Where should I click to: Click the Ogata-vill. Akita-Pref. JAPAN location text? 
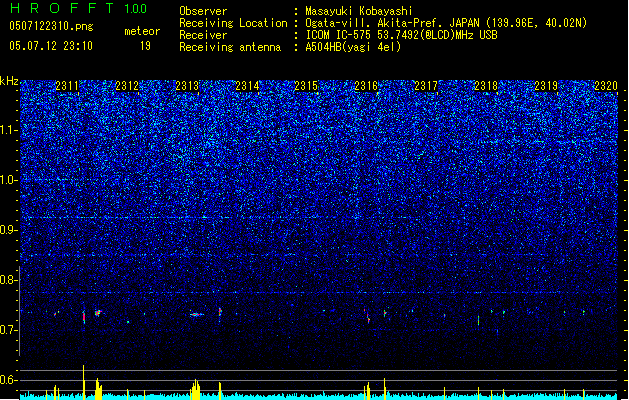pyautogui.click(x=446, y=23)
